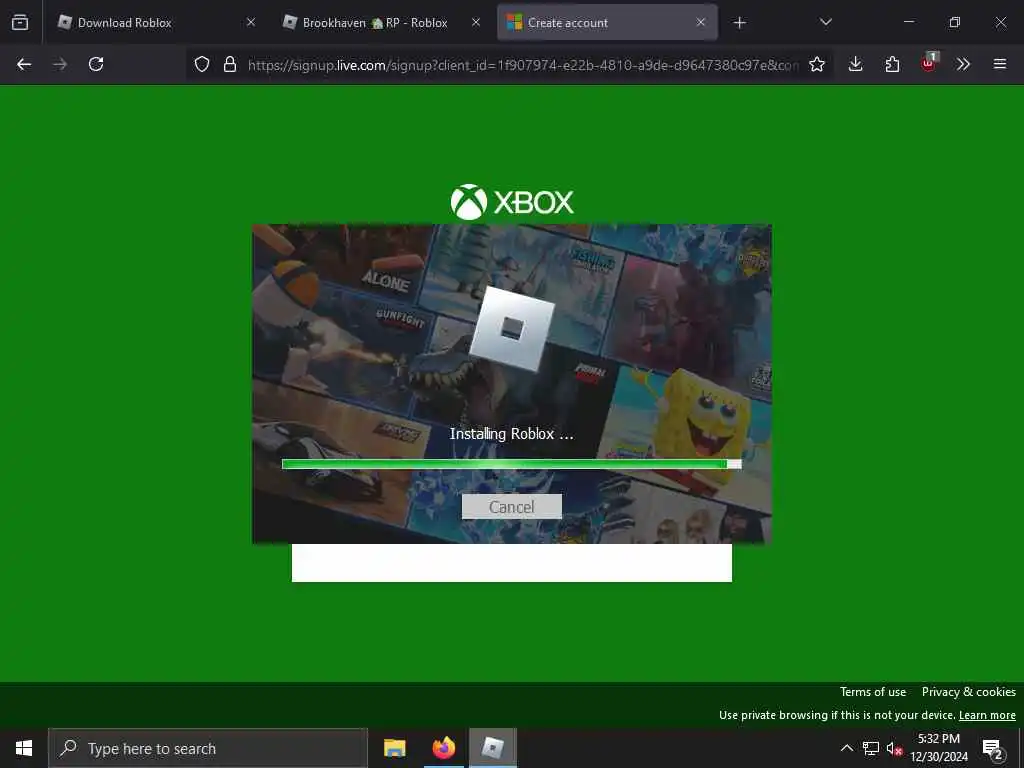Open the muted volume tray icon
Viewport: 1024px width, 768px height.
click(x=894, y=749)
